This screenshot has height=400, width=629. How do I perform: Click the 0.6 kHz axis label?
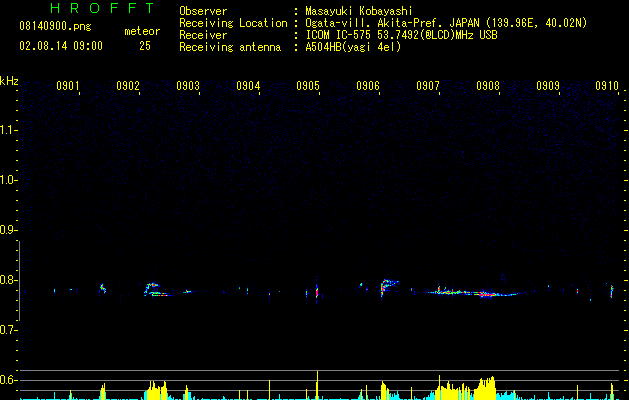[8, 380]
